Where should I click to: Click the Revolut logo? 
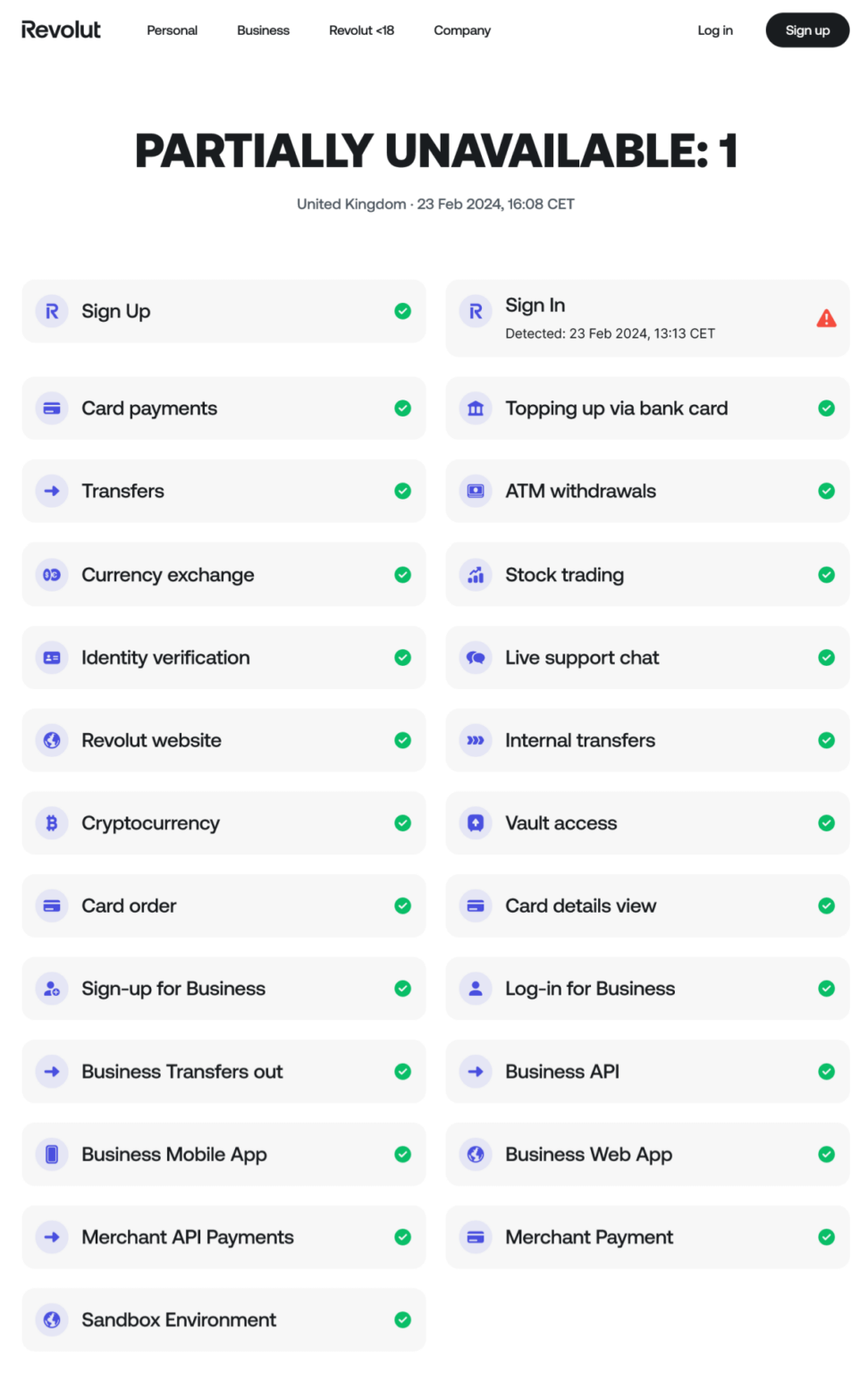[x=61, y=29]
